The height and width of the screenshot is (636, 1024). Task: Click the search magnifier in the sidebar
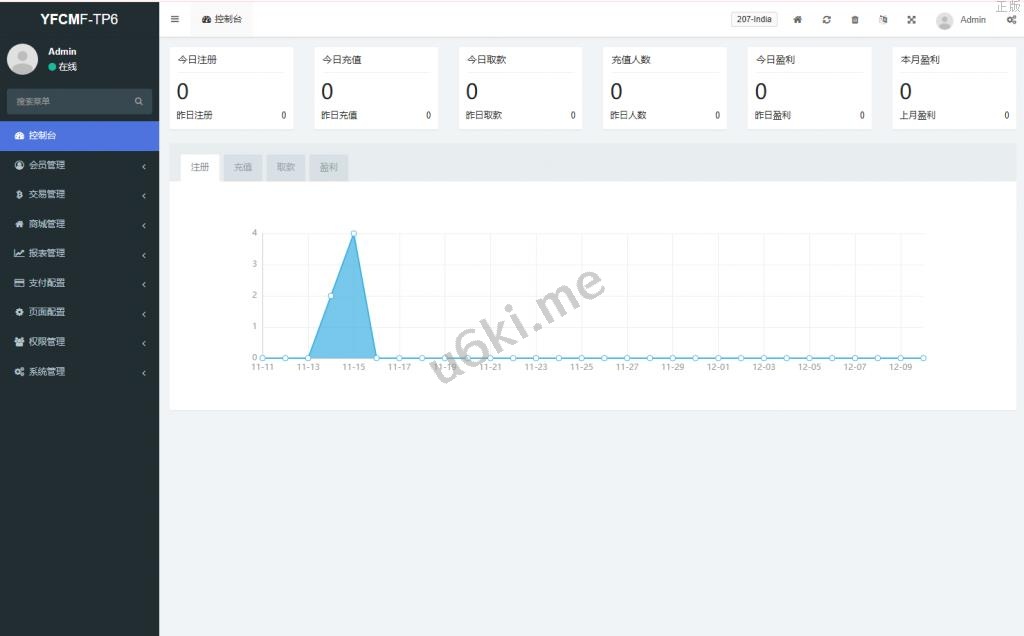pyautogui.click(x=139, y=101)
